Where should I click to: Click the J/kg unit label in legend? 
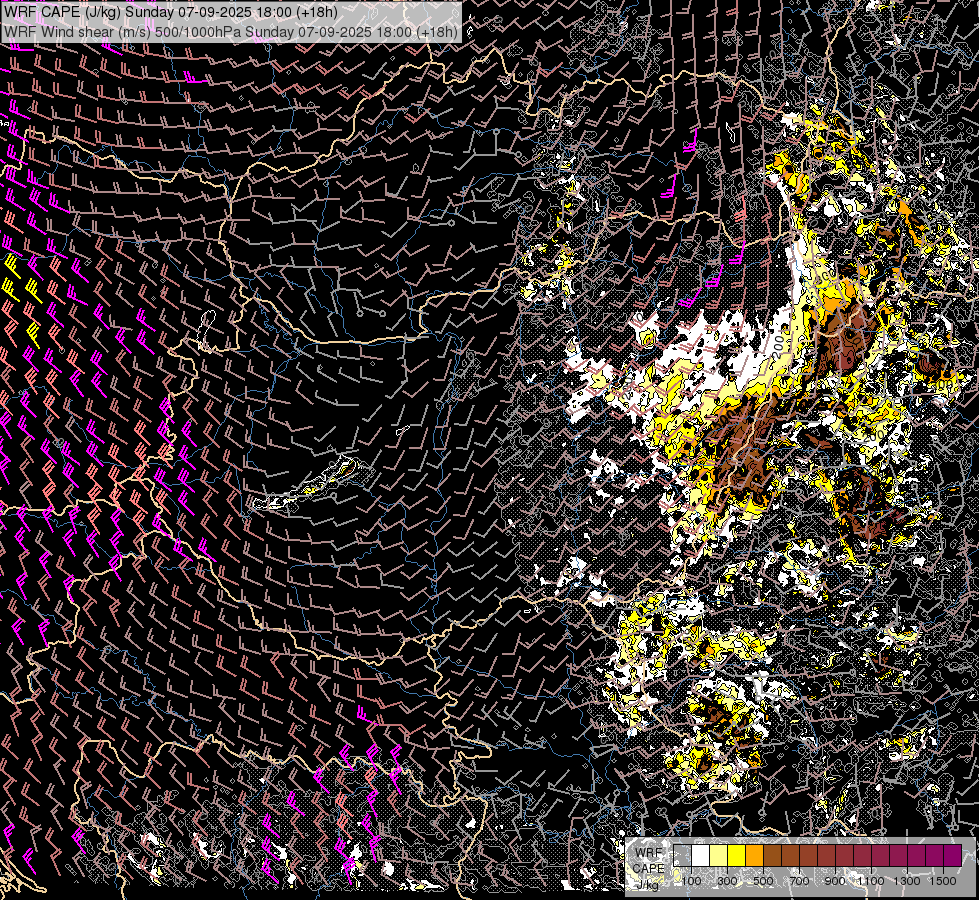[647, 884]
